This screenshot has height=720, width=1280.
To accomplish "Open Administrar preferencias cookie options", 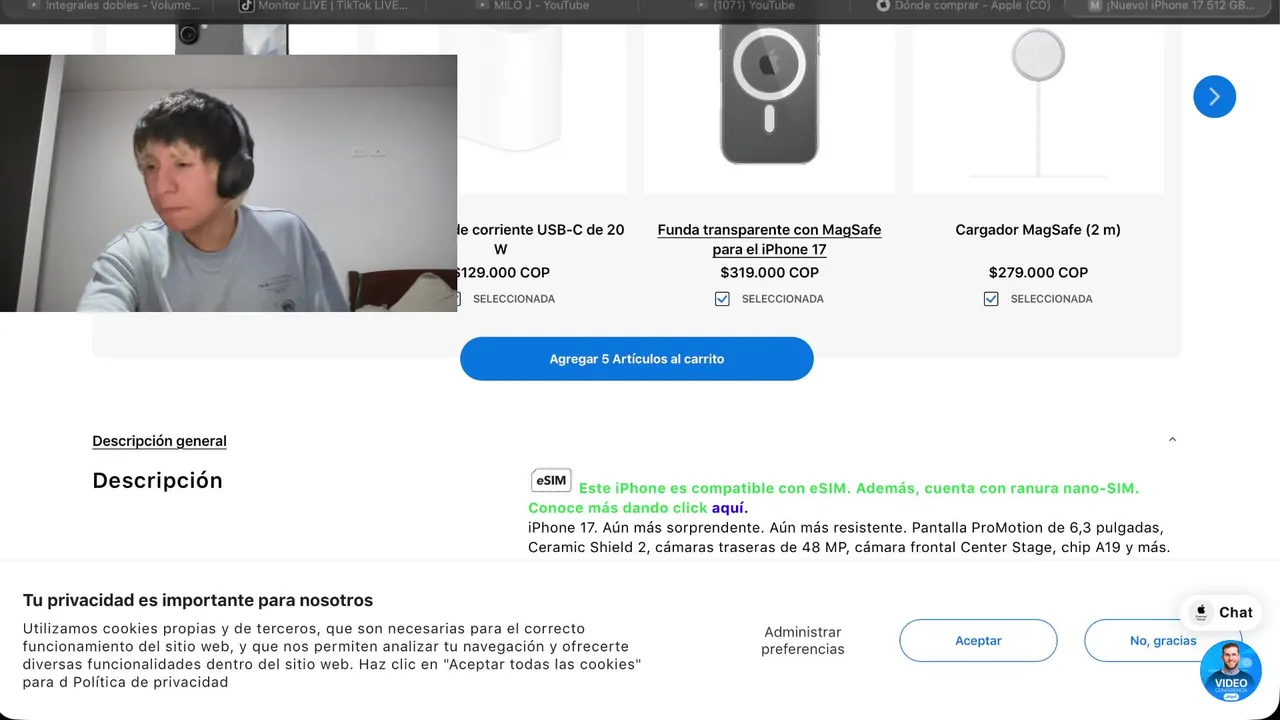I will (803, 640).
